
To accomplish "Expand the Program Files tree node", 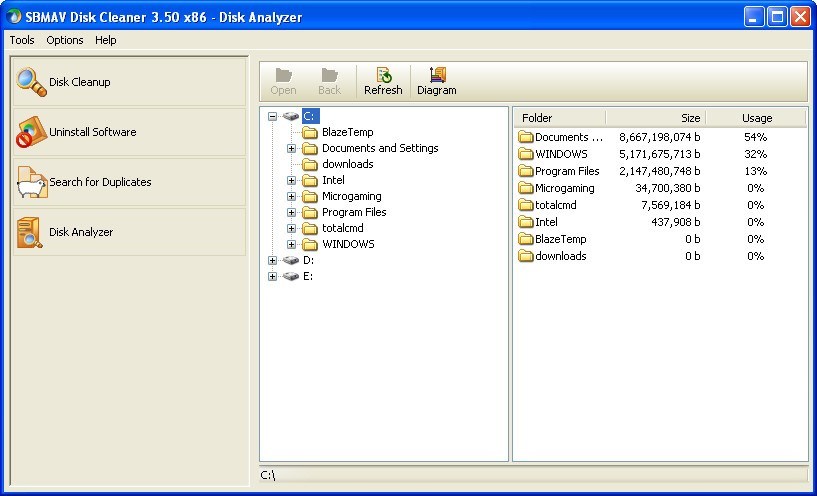I will tap(291, 213).
